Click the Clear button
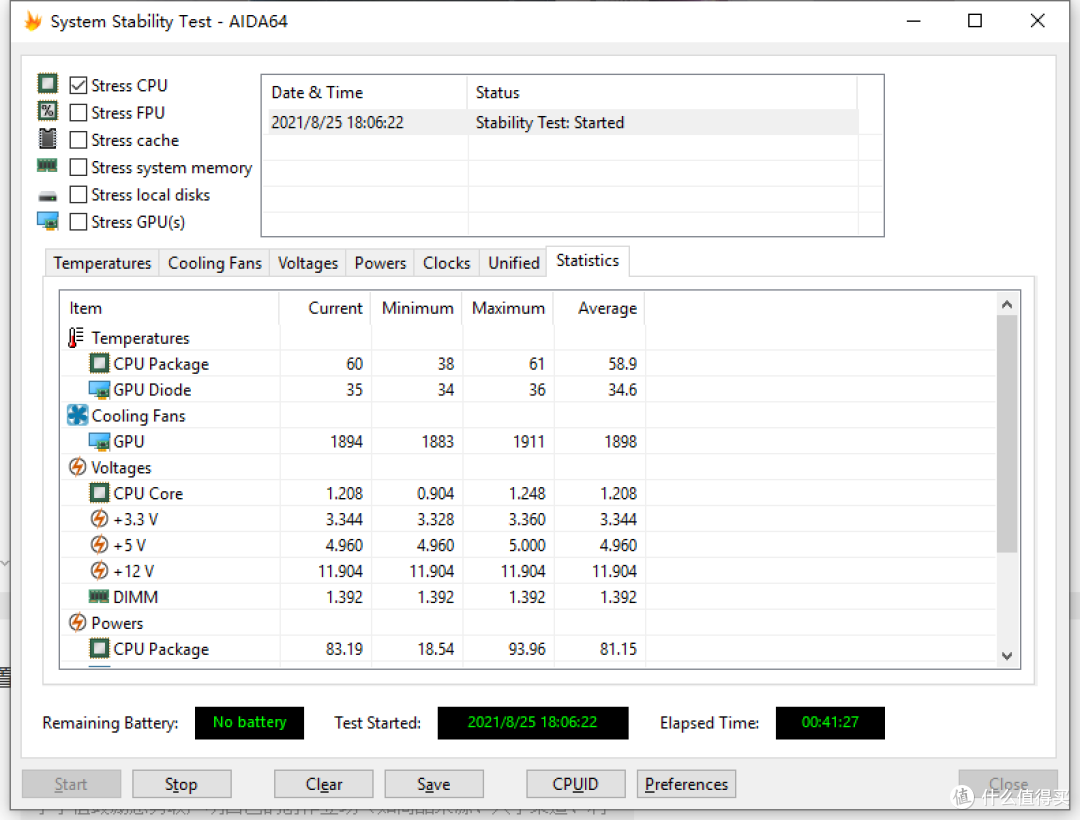 click(x=324, y=784)
